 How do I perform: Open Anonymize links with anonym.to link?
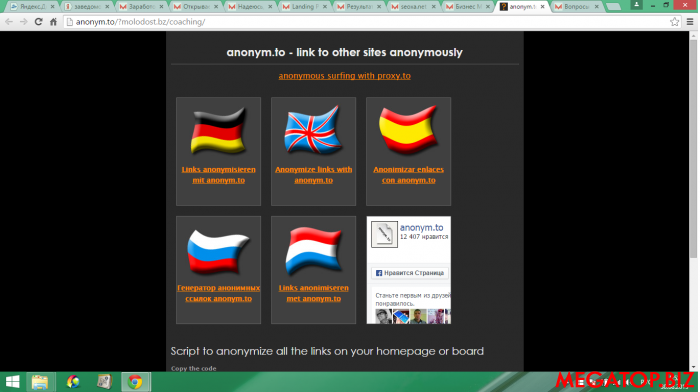coord(313,175)
